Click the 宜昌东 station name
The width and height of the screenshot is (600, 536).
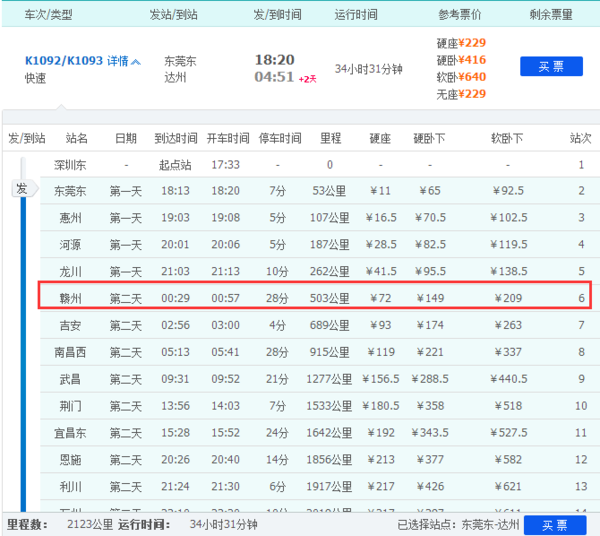[x=70, y=433]
